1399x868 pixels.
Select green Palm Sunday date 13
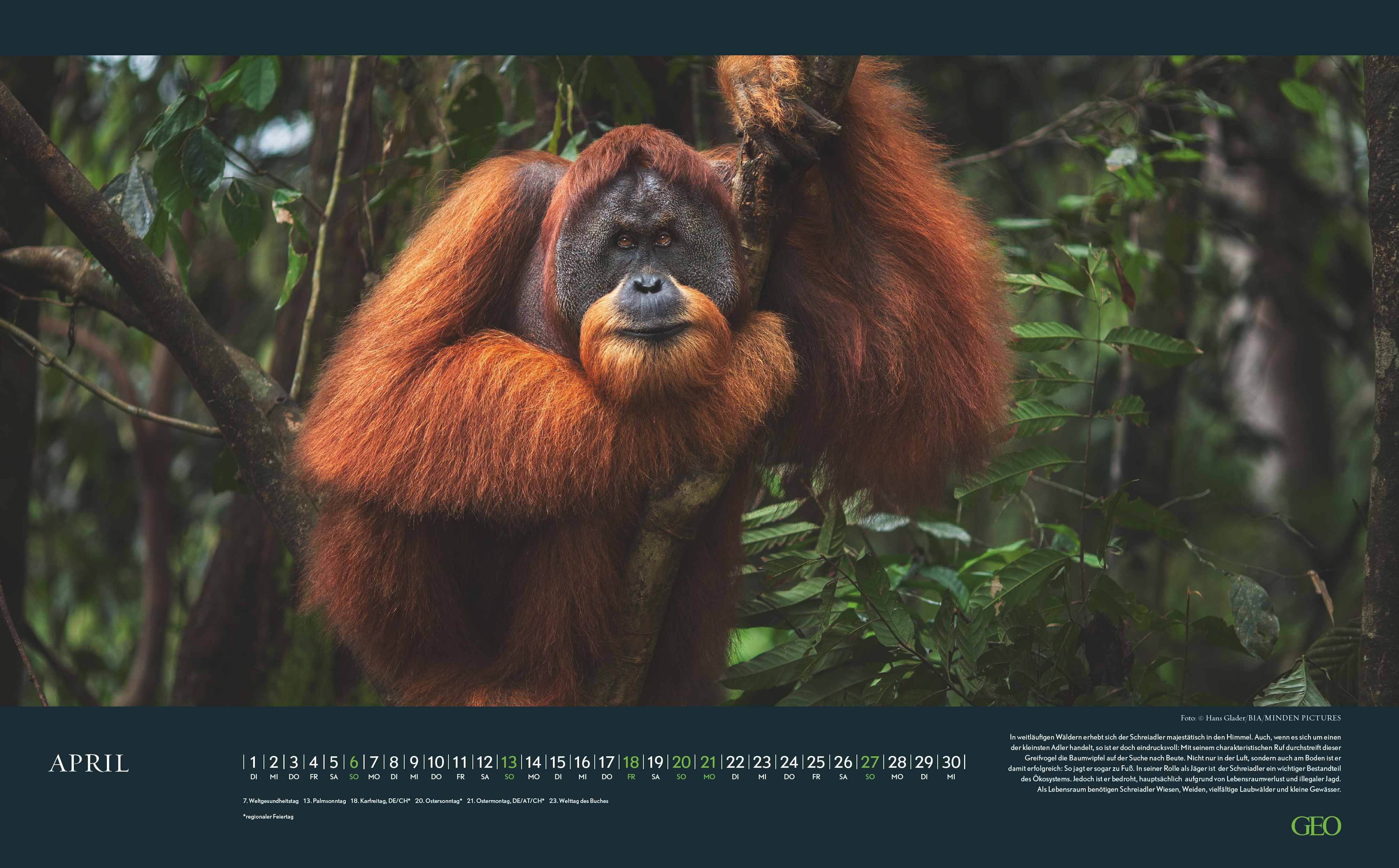click(x=509, y=762)
